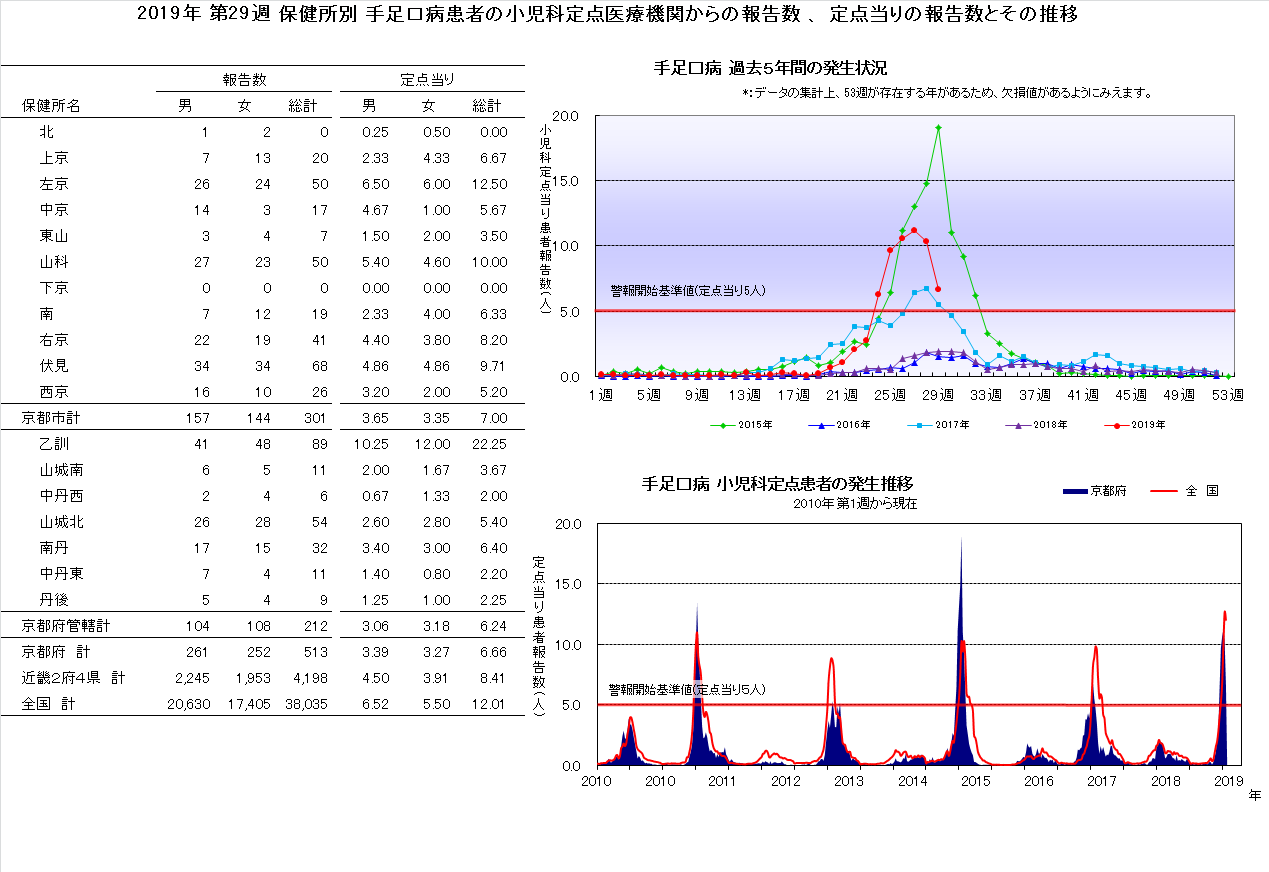Click the 定点当り header above the table
The image size is (1269, 872).
click(429, 79)
